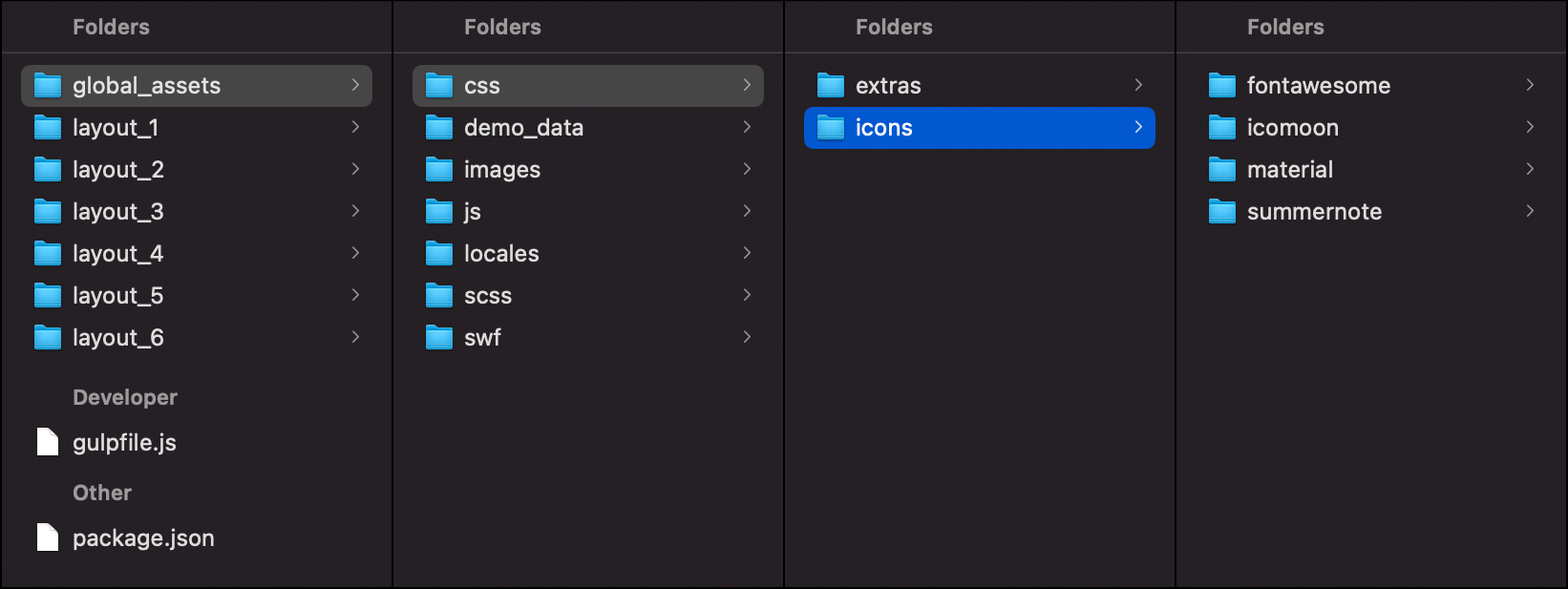Select the global_assets folder icon
This screenshot has height=589, width=1568.
point(48,86)
